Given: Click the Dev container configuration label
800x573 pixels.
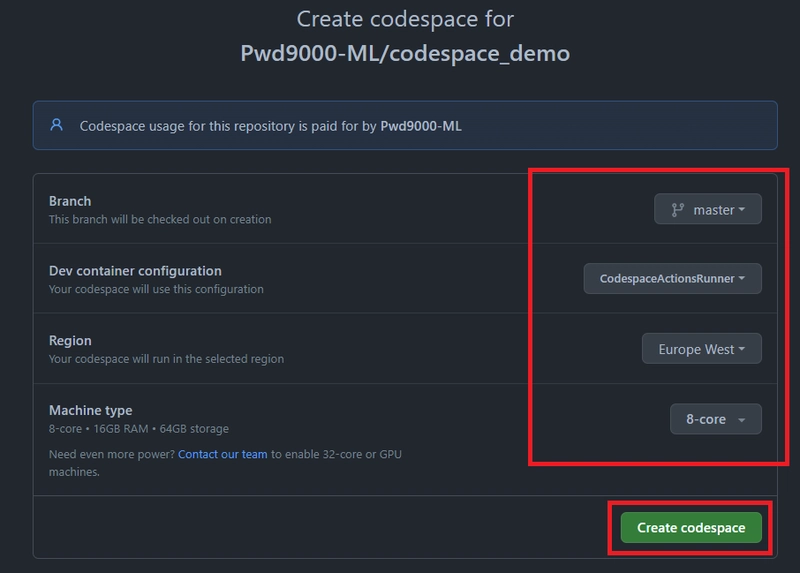Looking at the screenshot, I should click(x=135, y=271).
